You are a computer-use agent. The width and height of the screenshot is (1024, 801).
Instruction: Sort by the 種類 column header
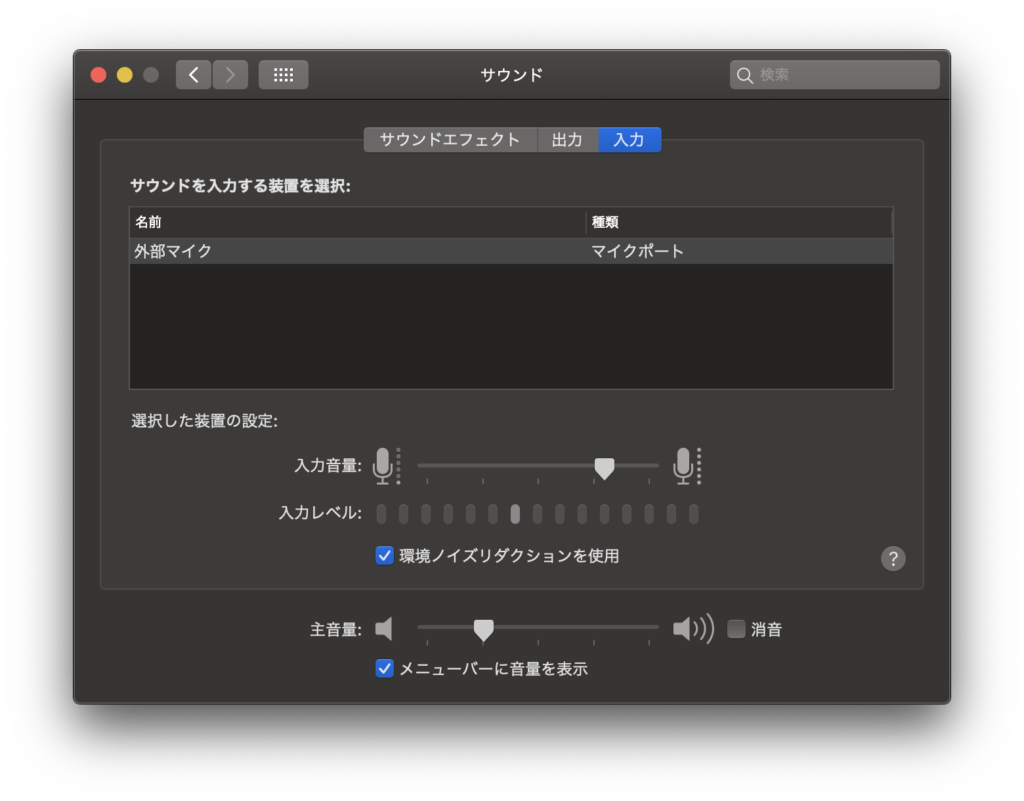739,223
